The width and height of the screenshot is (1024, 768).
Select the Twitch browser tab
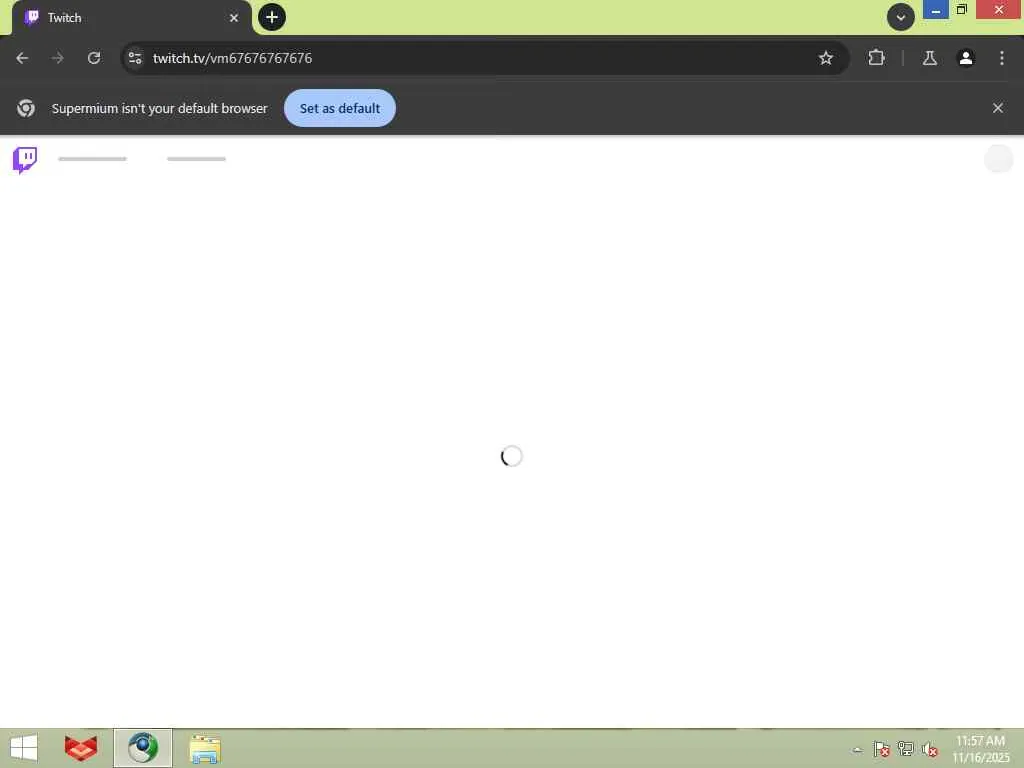click(131, 18)
